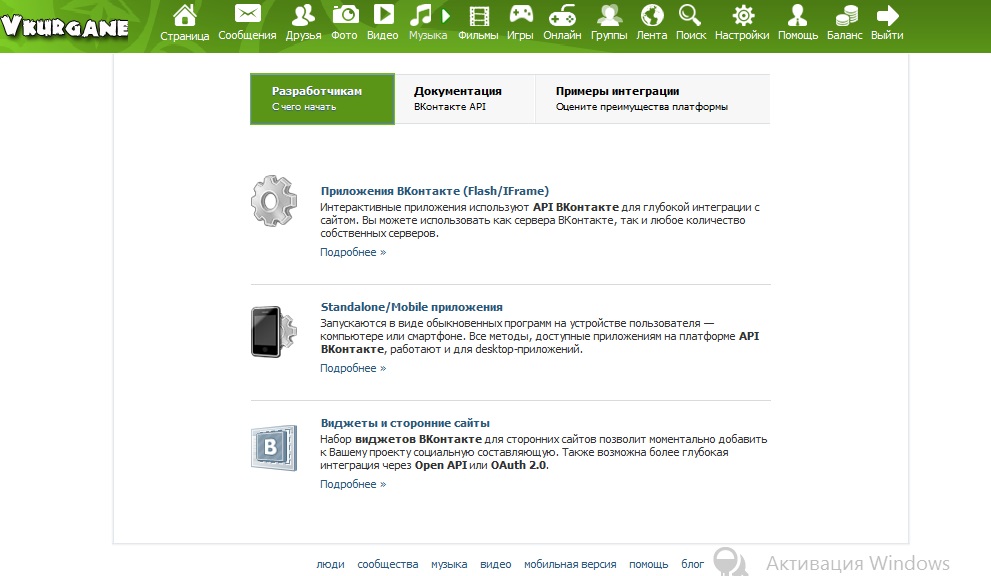This screenshot has height=576, width=991.
Task: Click Подробнее under Flash/IFrame apps
Action: 353,252
